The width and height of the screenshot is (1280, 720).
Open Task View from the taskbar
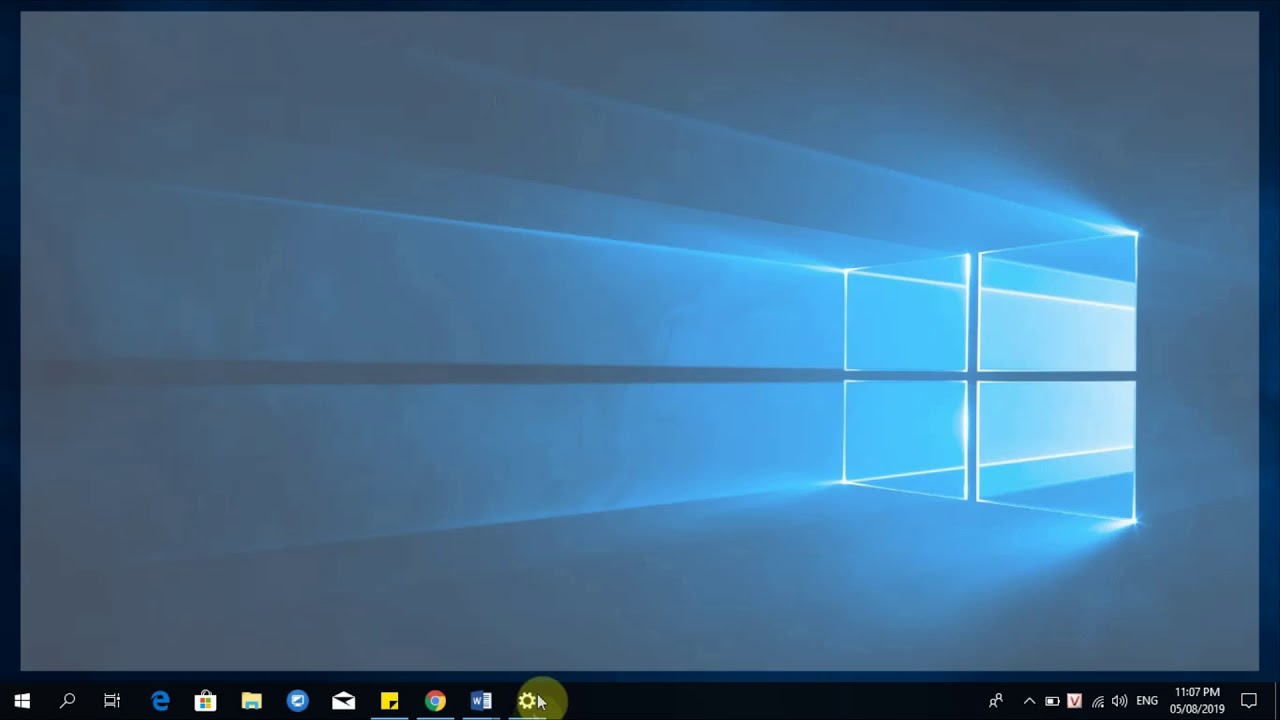point(112,701)
